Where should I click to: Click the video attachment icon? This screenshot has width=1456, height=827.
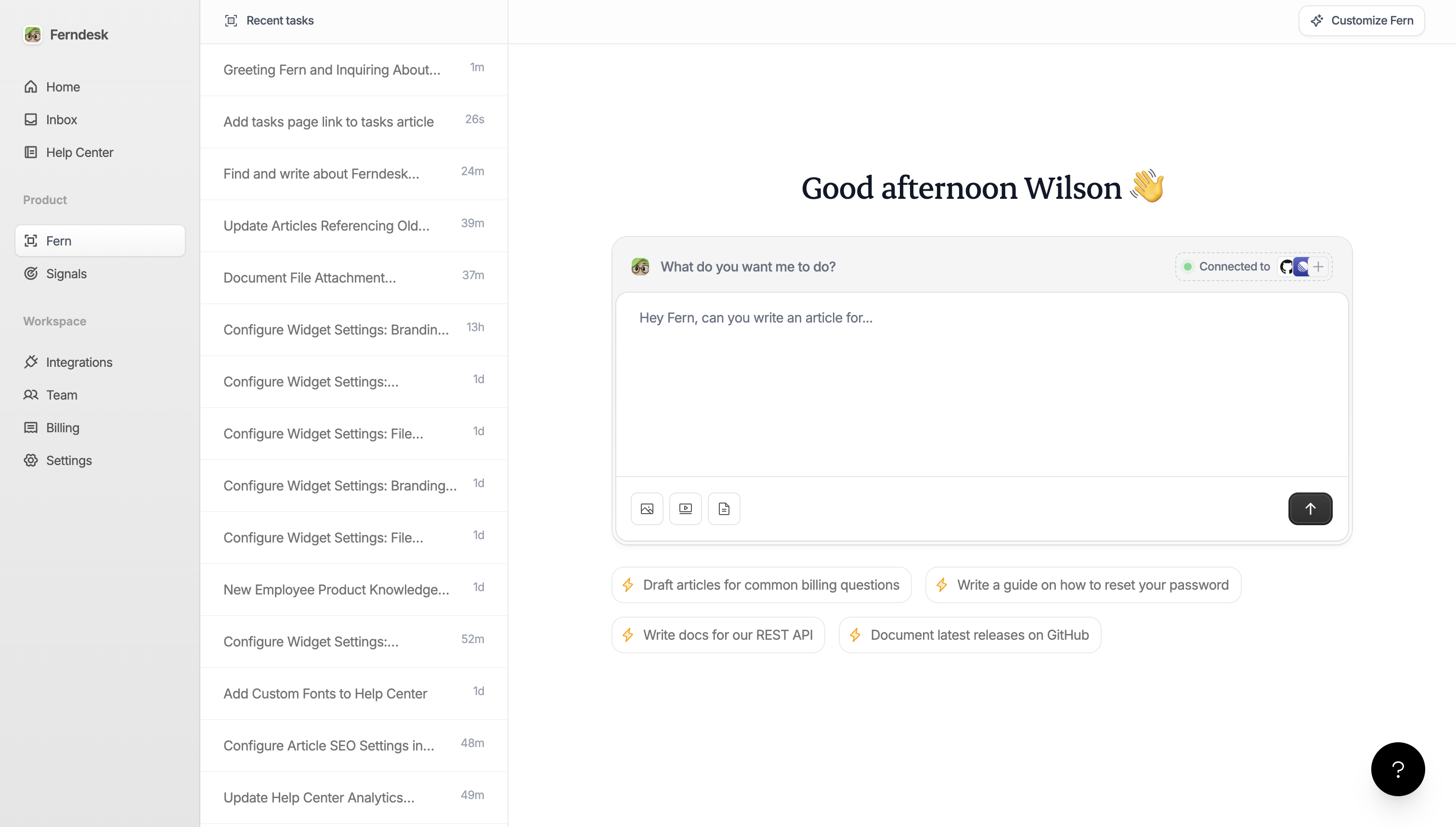click(685, 508)
